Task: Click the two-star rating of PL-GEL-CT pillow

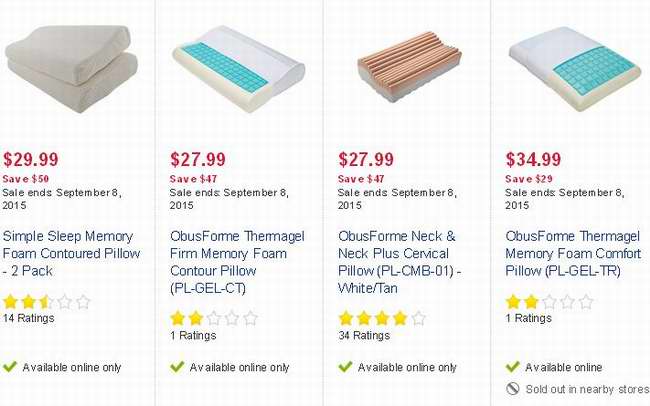Action: 214,318
